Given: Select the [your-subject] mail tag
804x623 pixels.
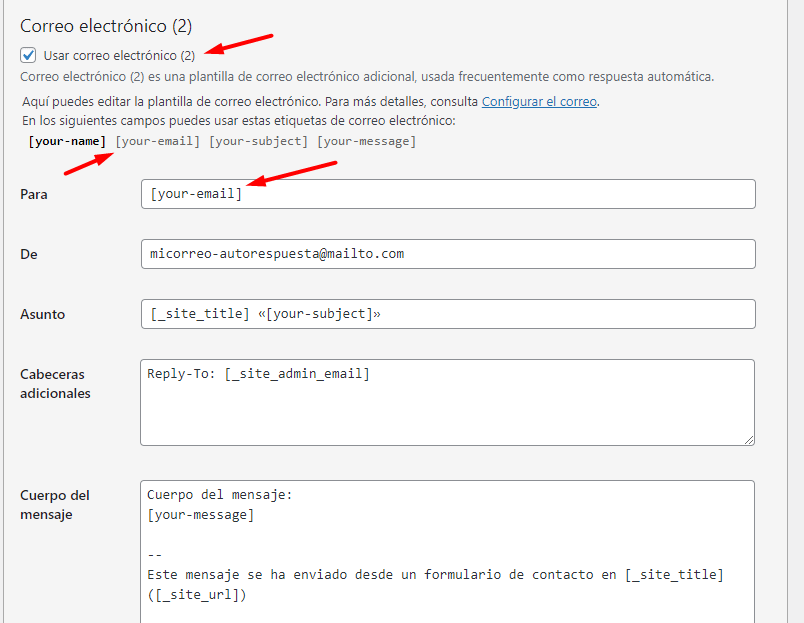Looking at the screenshot, I should point(258,141).
